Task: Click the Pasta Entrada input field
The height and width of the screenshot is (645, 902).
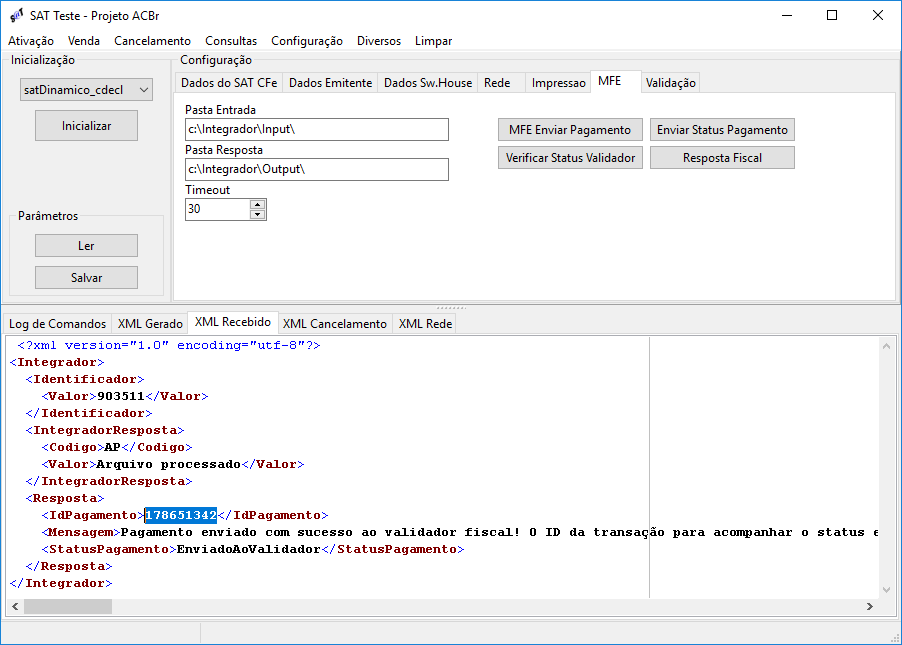Action: tap(317, 129)
